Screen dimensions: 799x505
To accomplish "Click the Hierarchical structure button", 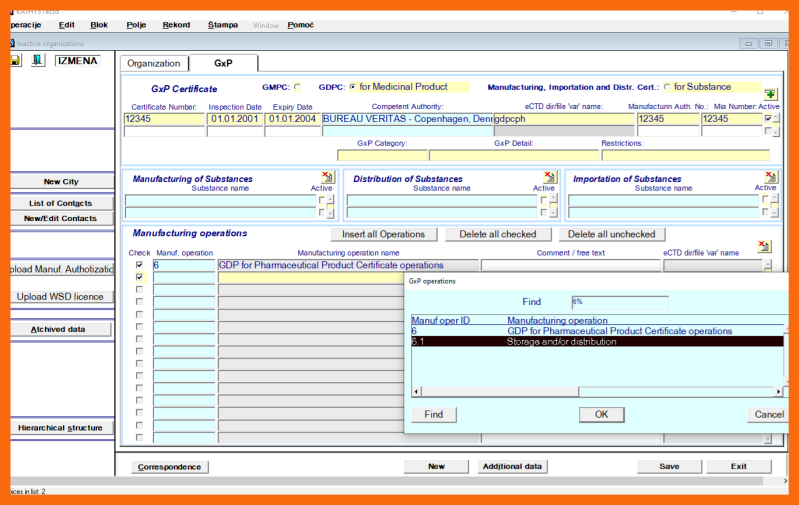I will (x=61, y=428).
